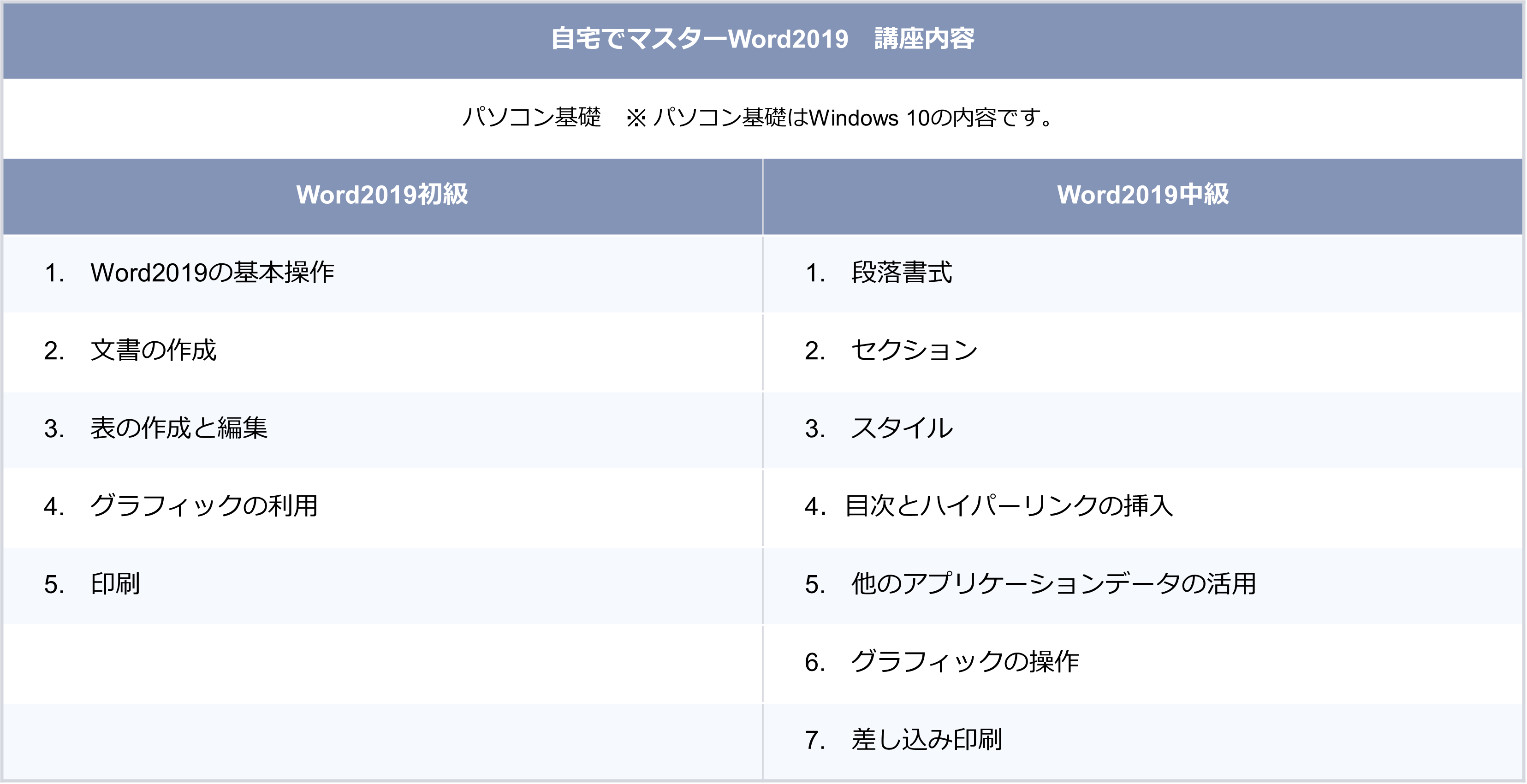Click 目次とハイパーリンクの挿入 item
This screenshot has width=1527, height=784.
pyautogui.click(x=1008, y=506)
